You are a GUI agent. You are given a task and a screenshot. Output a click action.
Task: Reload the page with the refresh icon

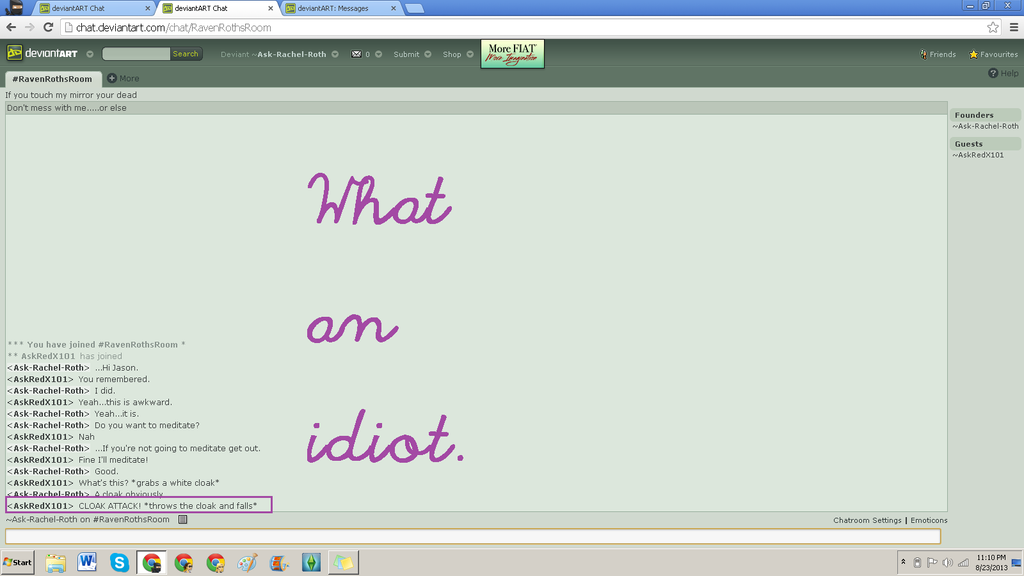coord(48,27)
